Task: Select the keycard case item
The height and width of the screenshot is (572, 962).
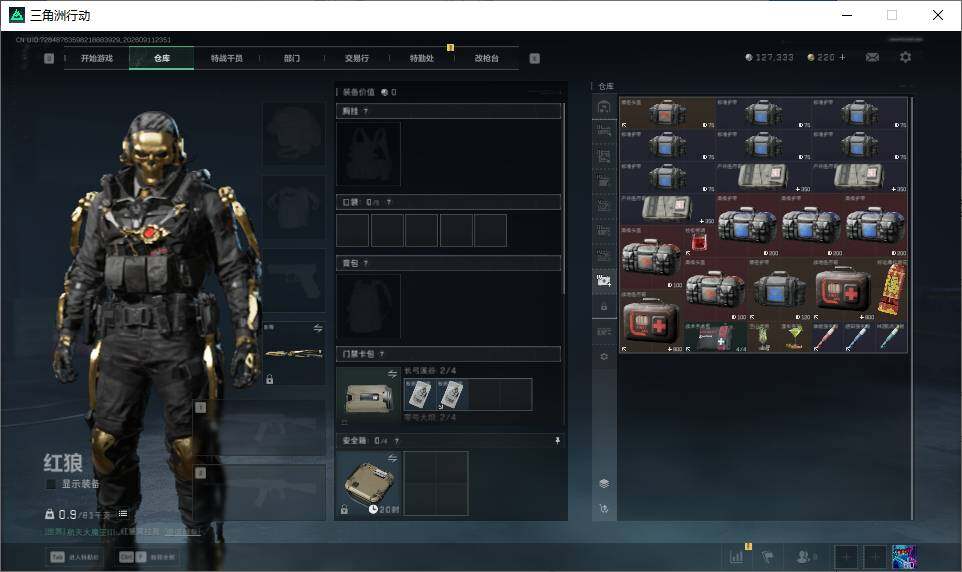Action: (368, 397)
